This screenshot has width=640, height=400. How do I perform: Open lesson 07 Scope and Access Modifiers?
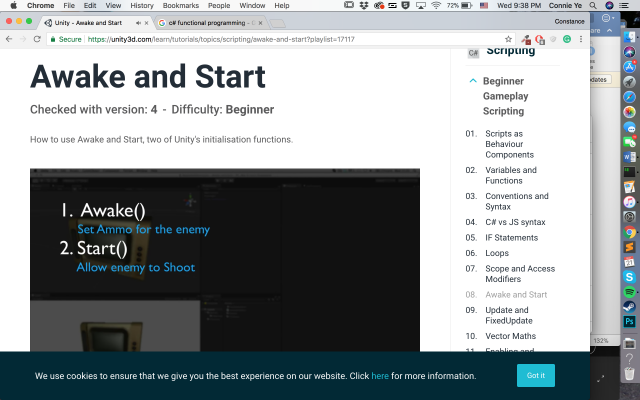[x=520, y=274]
